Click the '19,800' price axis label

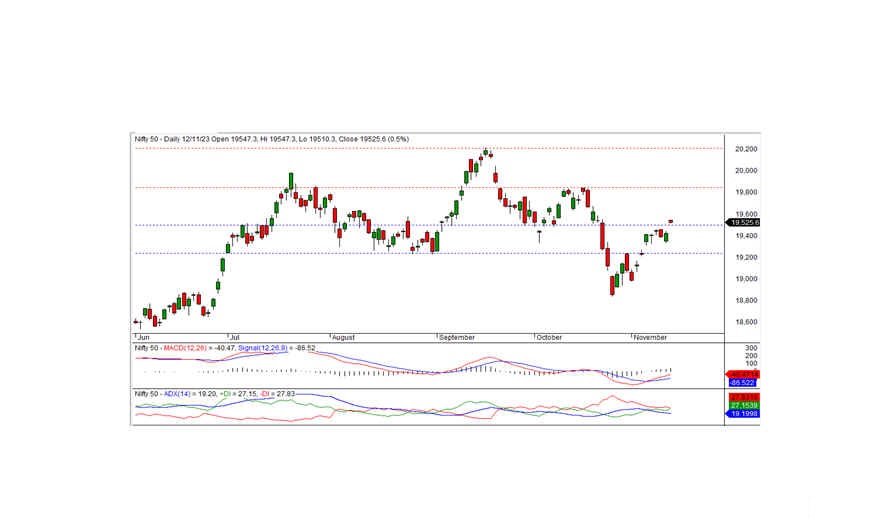746,192
